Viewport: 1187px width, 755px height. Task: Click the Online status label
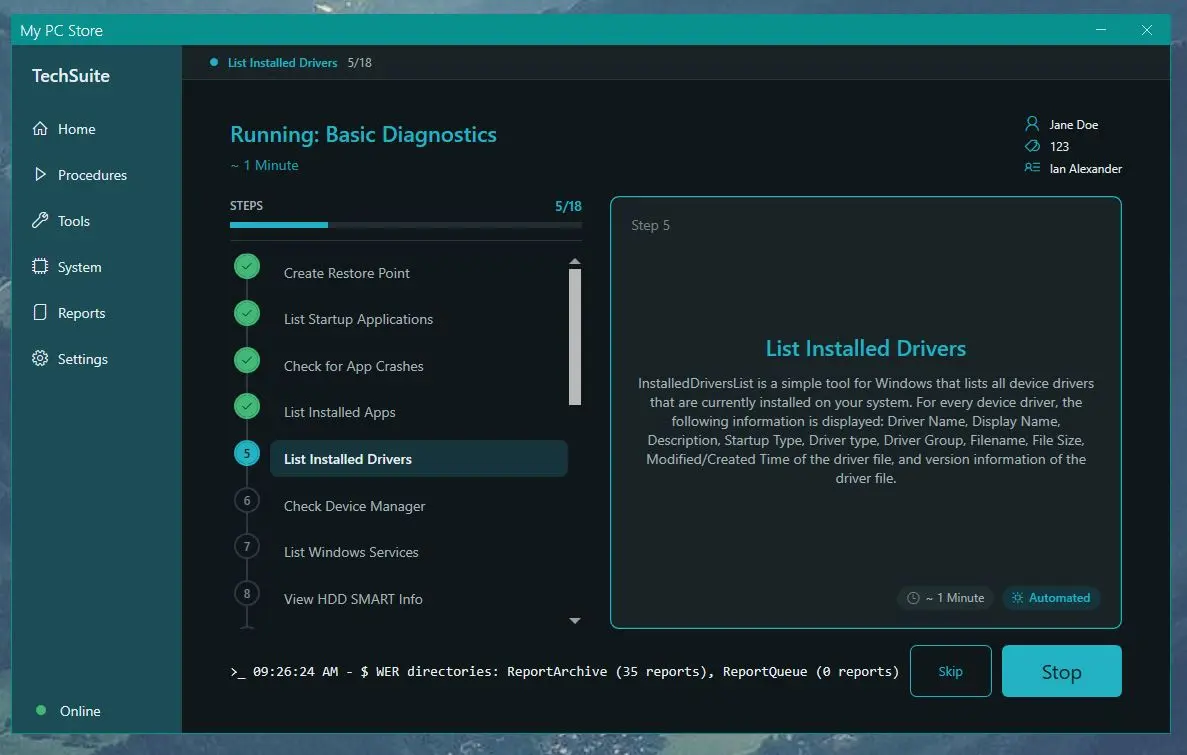coord(80,711)
